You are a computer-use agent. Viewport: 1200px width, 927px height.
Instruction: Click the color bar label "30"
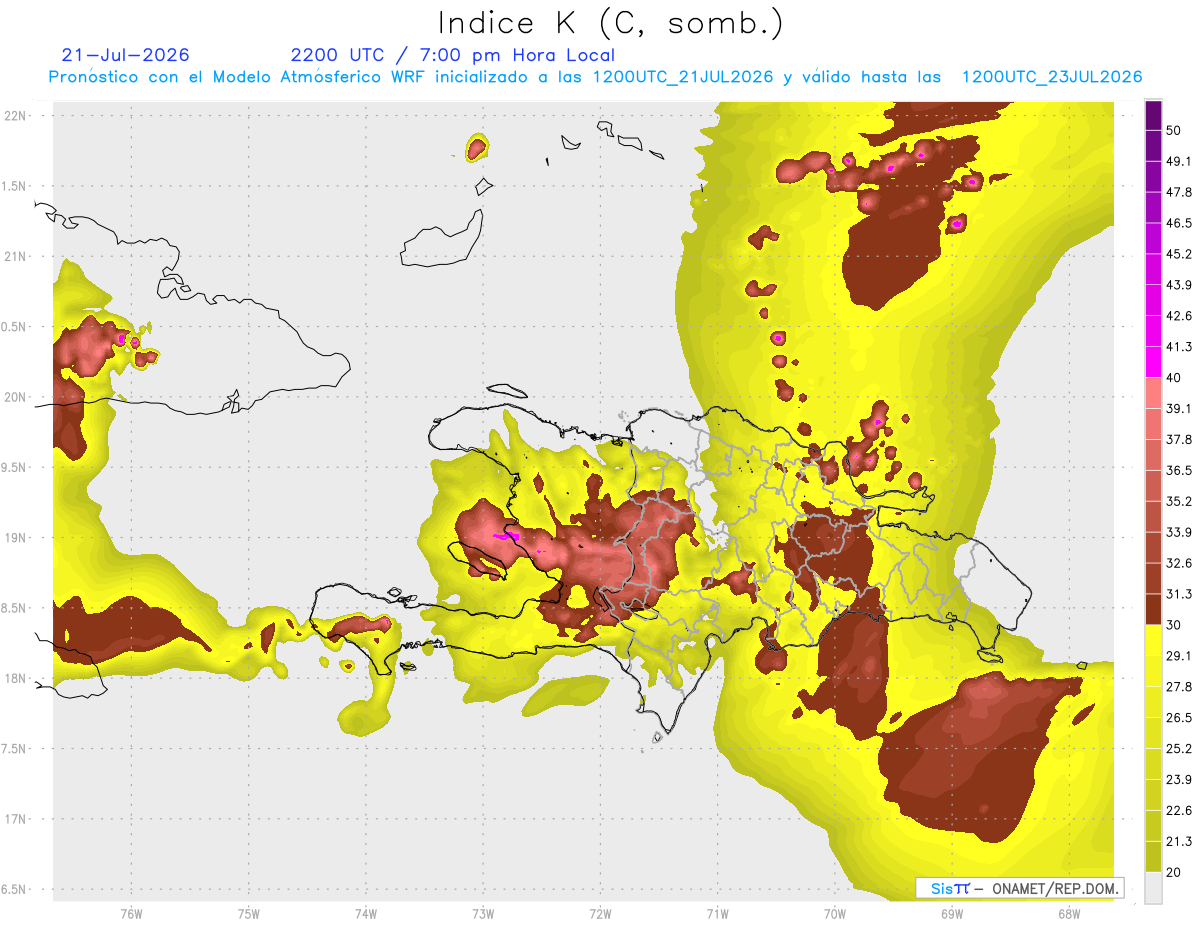[x=1175, y=625]
